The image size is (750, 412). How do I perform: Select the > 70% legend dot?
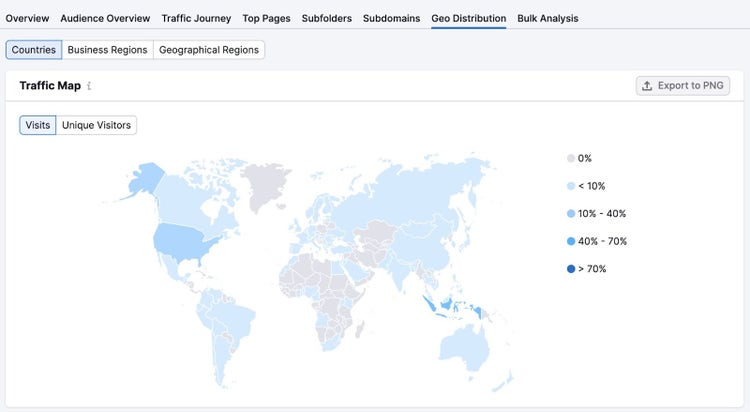[571, 269]
